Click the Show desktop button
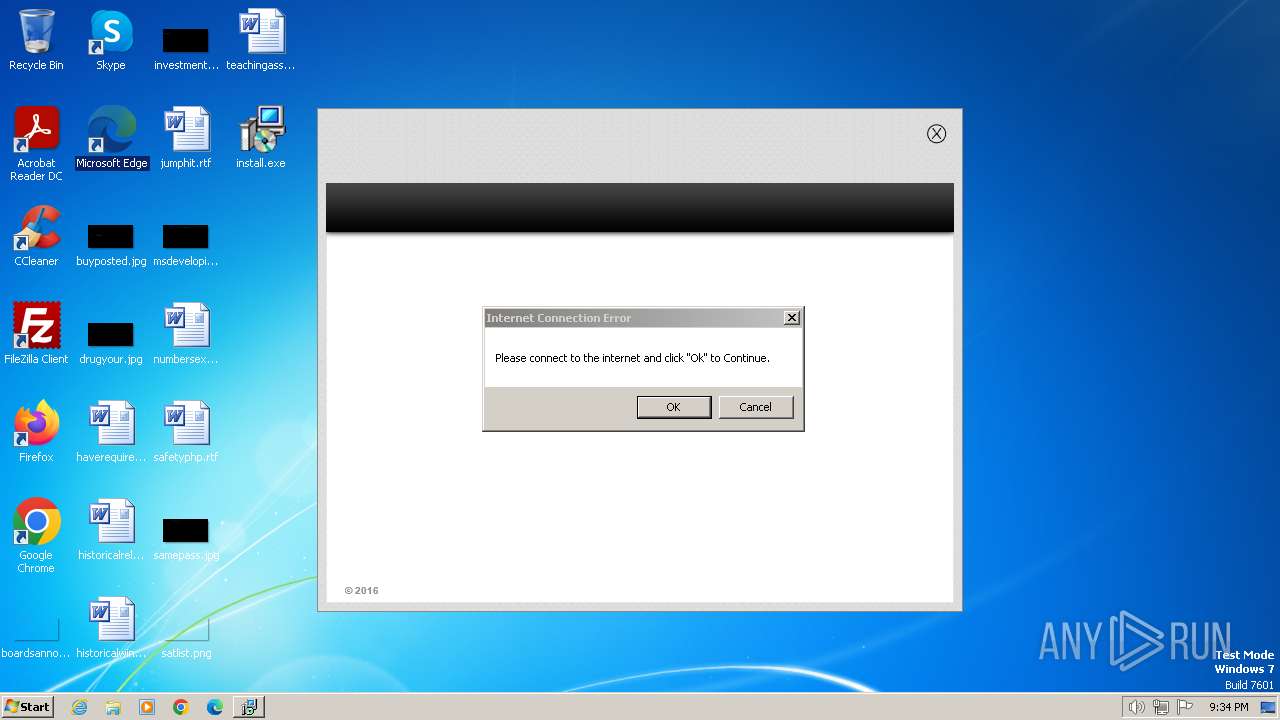The width and height of the screenshot is (1280, 720). [1268, 707]
